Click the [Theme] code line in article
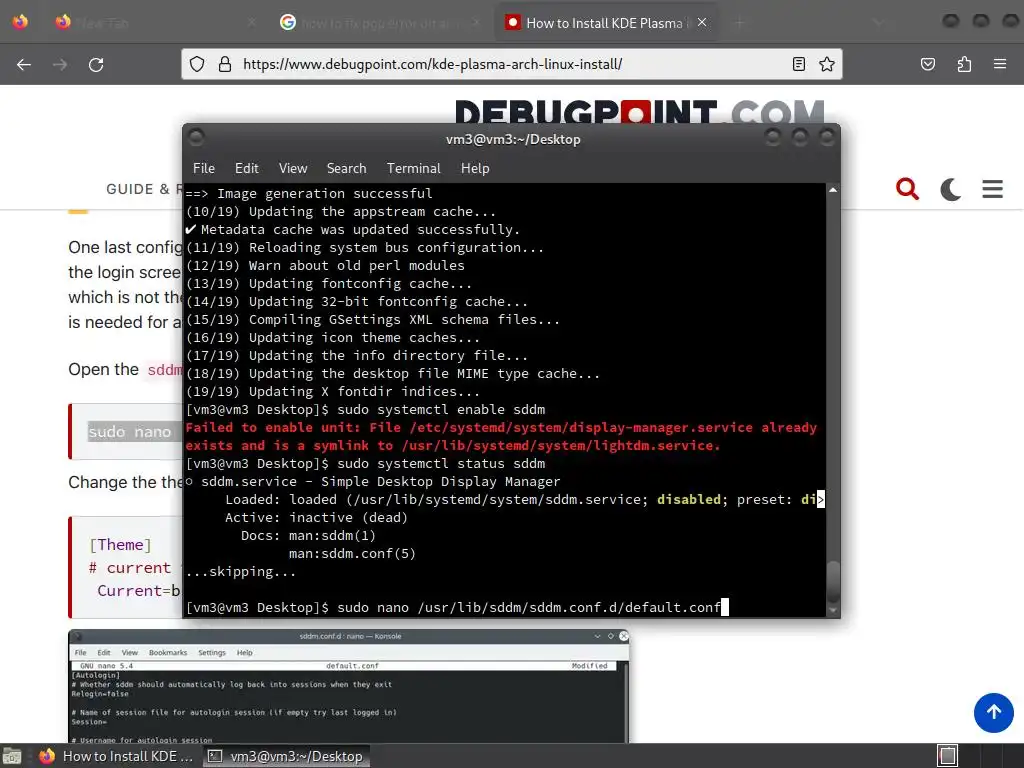The width and height of the screenshot is (1024, 768). click(x=120, y=545)
